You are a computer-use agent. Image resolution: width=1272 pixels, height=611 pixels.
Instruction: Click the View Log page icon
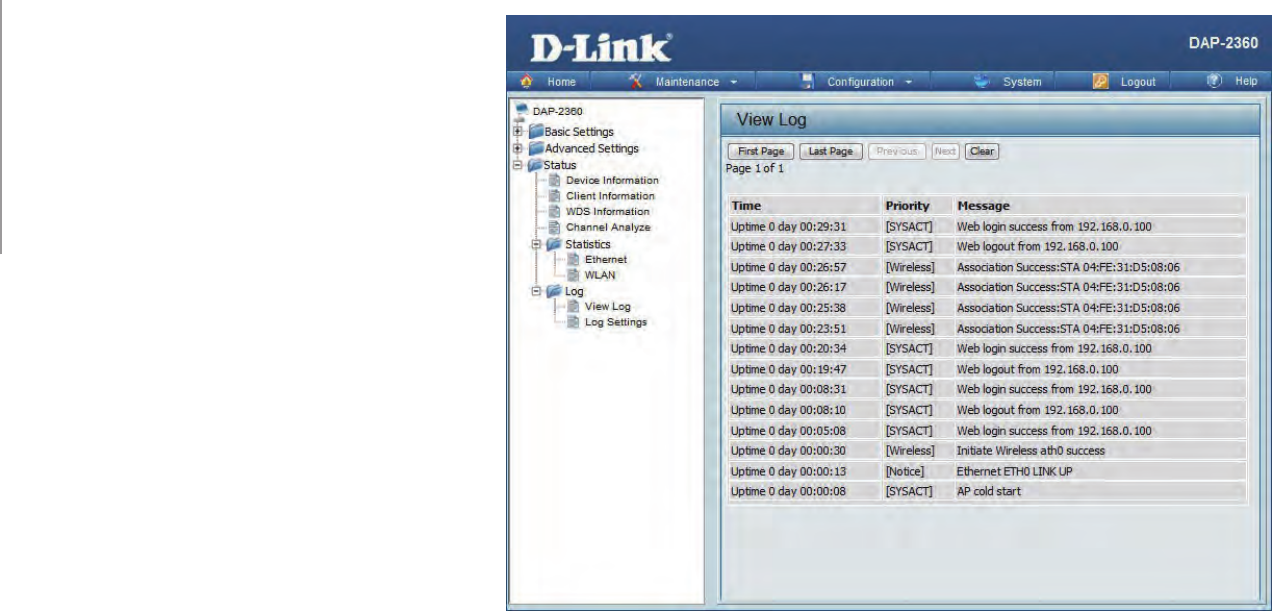pyautogui.click(x=574, y=306)
